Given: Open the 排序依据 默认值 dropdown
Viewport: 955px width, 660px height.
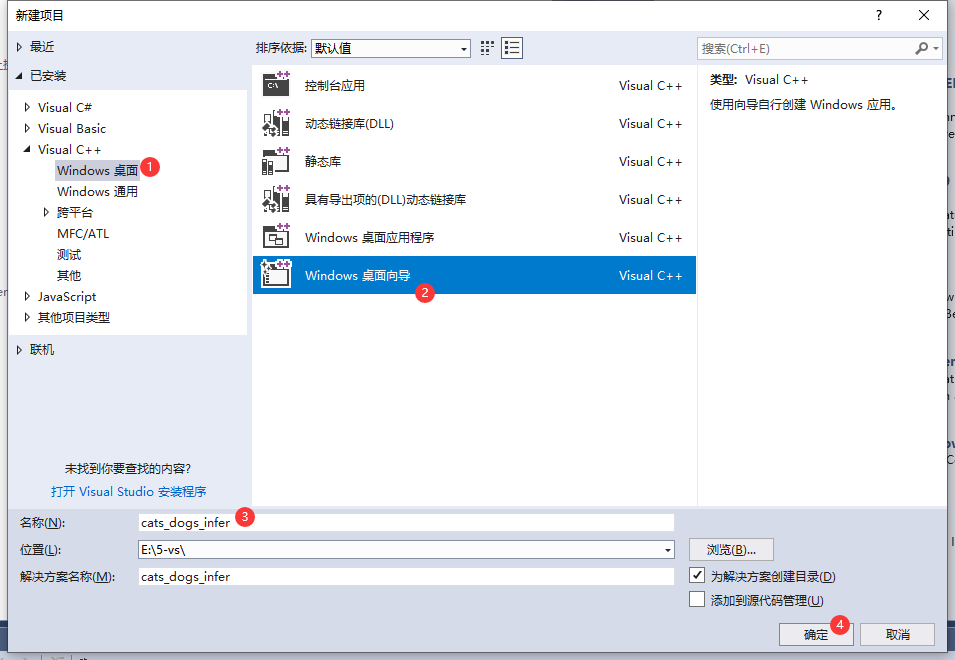Looking at the screenshot, I should (390, 48).
